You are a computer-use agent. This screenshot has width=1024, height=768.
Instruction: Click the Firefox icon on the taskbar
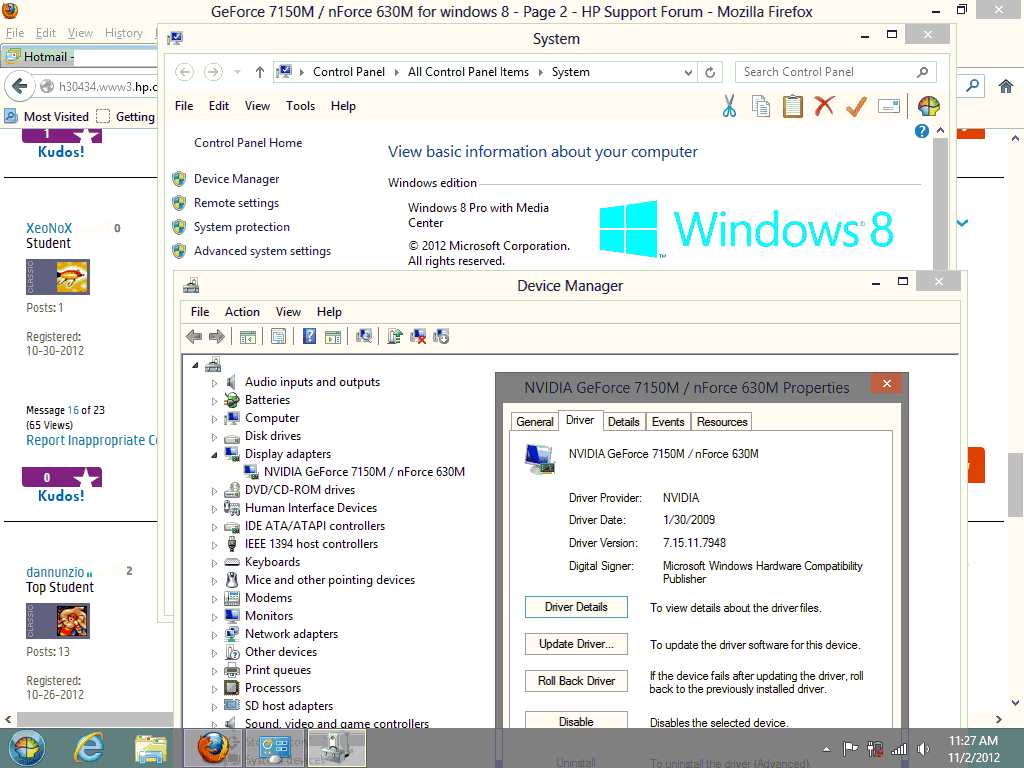coord(213,748)
